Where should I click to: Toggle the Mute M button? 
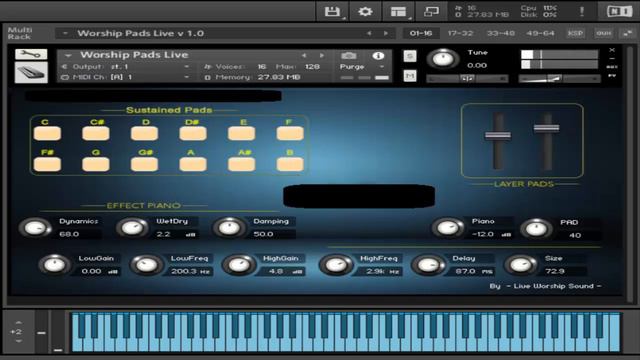[410, 76]
